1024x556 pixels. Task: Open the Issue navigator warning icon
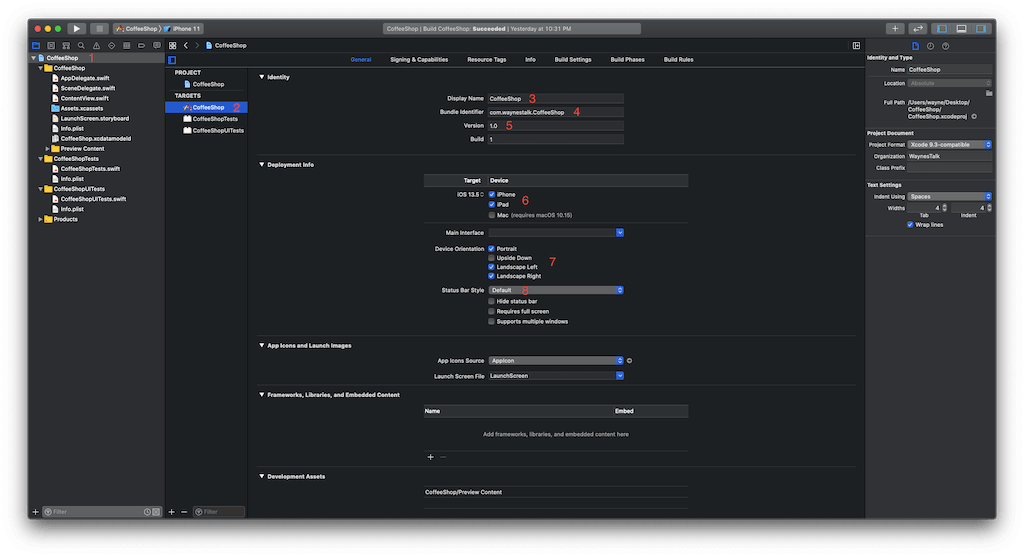pos(96,46)
